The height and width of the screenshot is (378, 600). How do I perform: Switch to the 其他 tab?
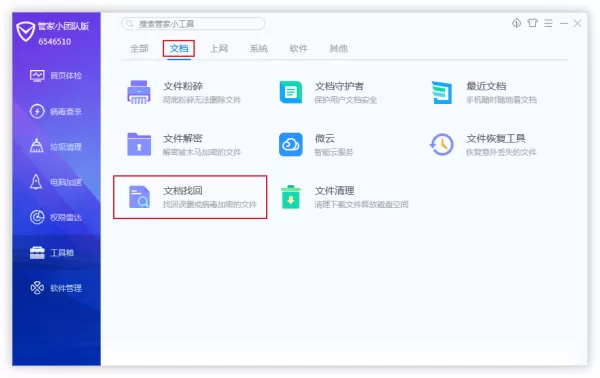[x=339, y=49]
